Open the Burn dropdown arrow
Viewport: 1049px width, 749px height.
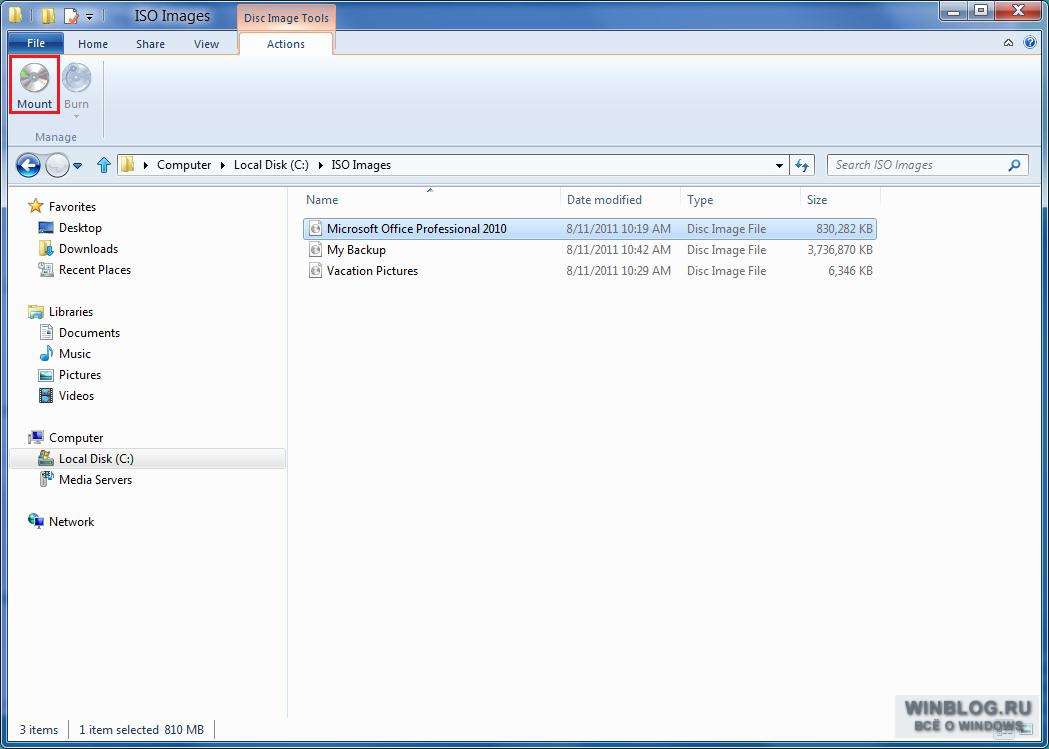[76, 116]
